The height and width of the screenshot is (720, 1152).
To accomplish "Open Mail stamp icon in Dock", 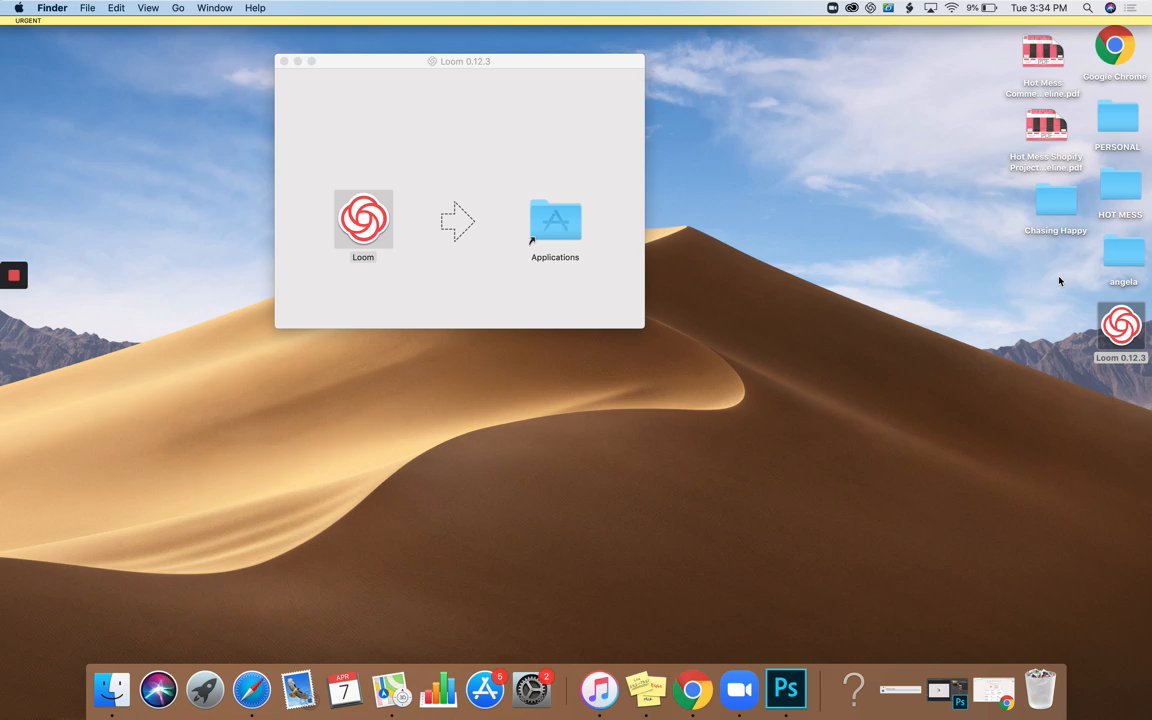I will 298,690.
